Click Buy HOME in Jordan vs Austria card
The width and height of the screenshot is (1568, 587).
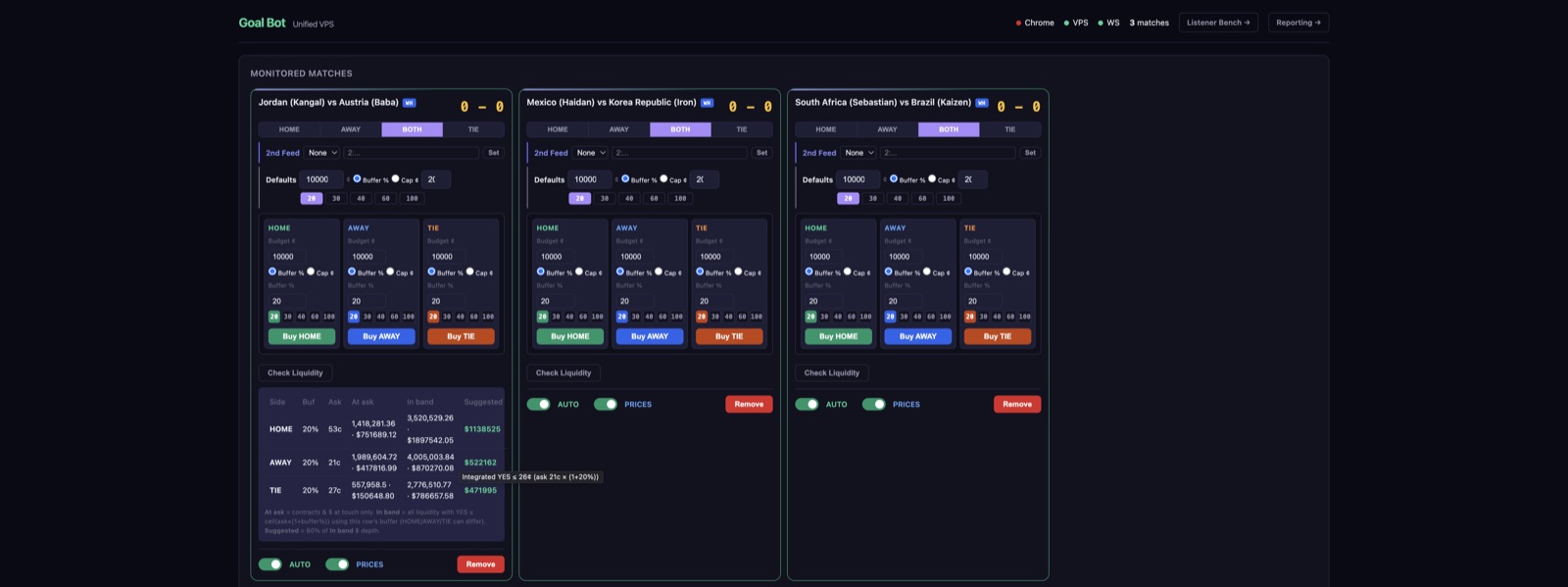click(x=302, y=336)
